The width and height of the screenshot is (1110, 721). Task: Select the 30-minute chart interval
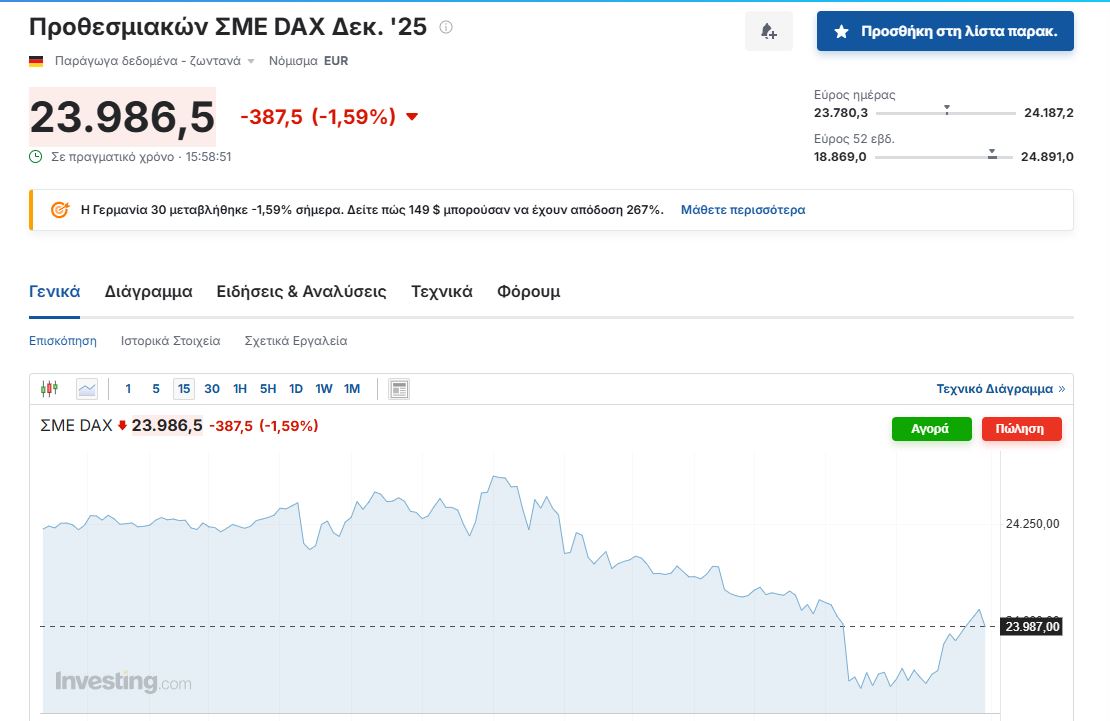pyautogui.click(x=212, y=389)
